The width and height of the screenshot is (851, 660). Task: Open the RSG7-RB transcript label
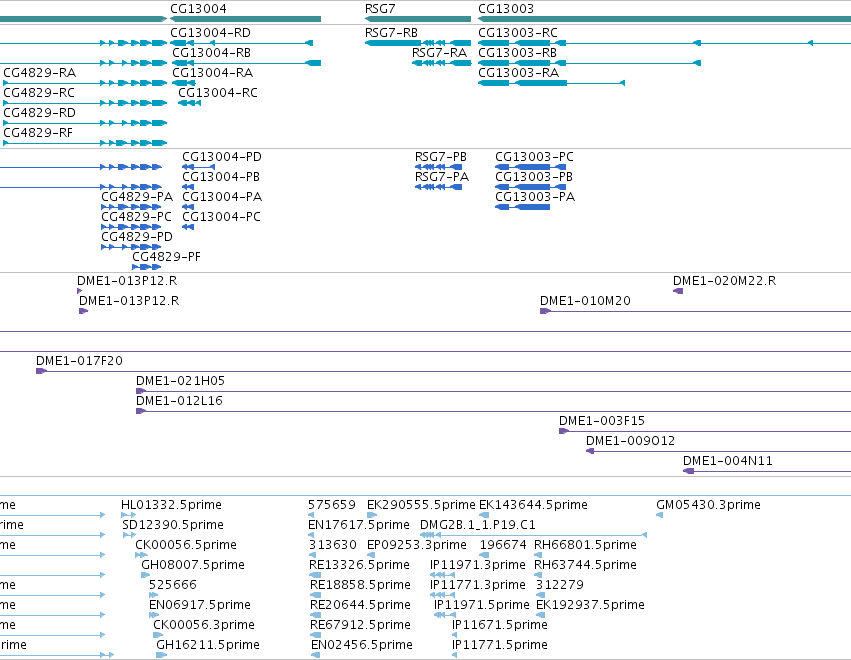pos(391,33)
